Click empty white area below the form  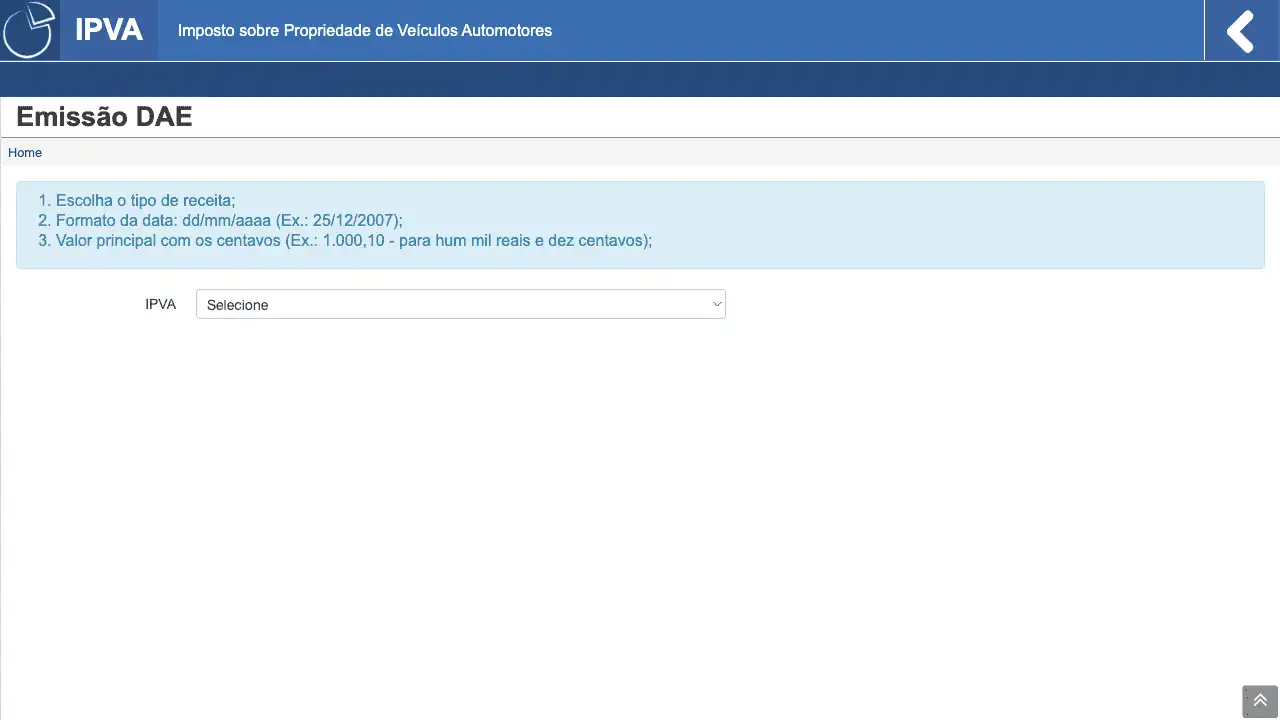click(x=640, y=500)
